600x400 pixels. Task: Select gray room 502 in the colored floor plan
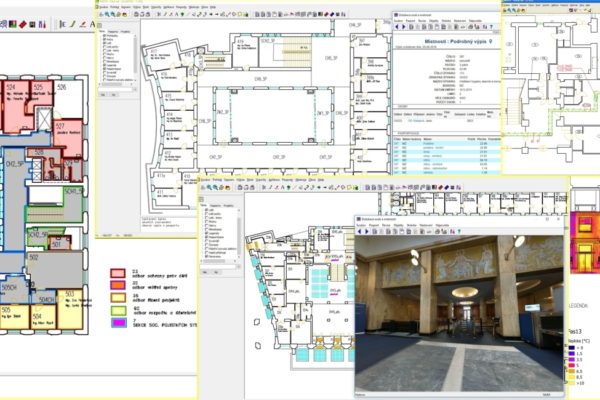(54, 270)
